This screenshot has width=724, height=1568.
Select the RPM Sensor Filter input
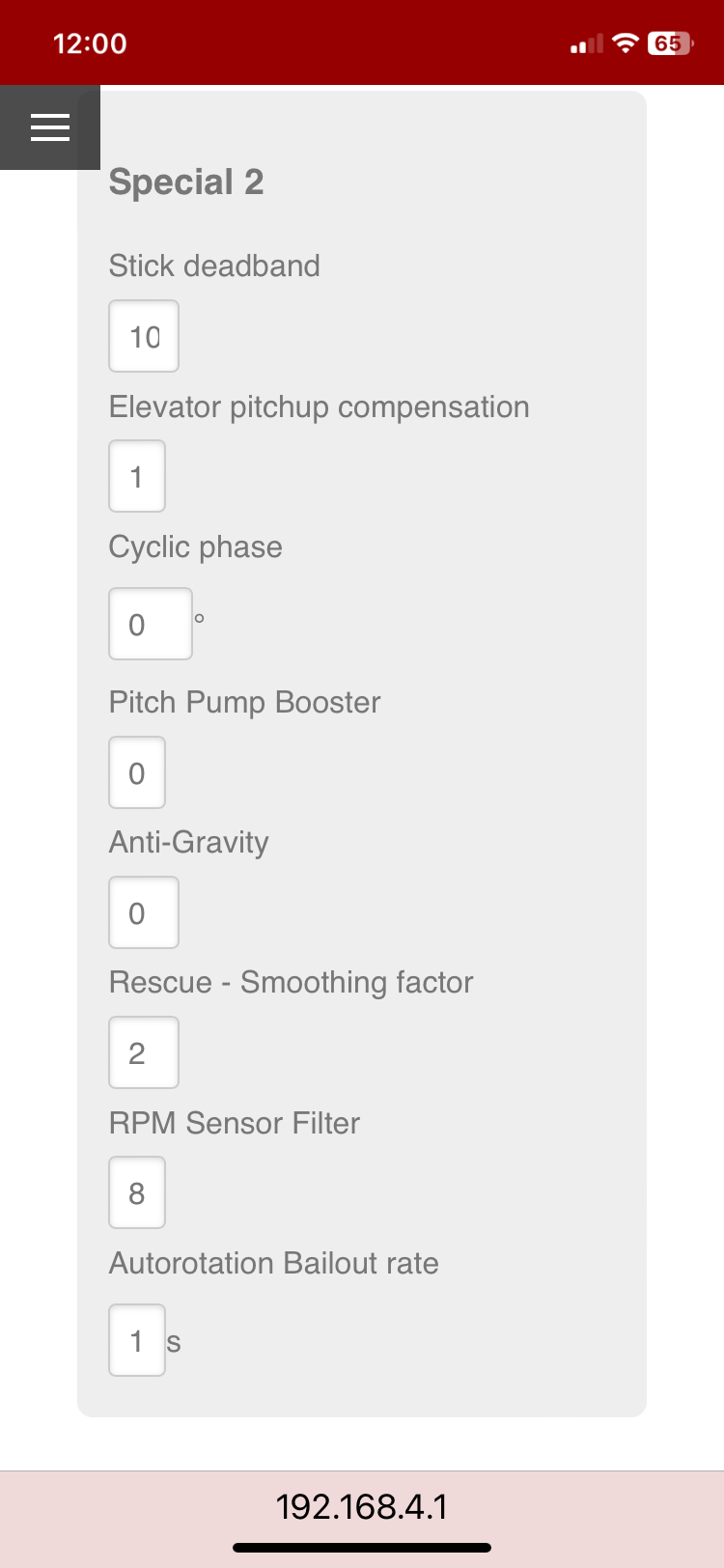tap(137, 1192)
